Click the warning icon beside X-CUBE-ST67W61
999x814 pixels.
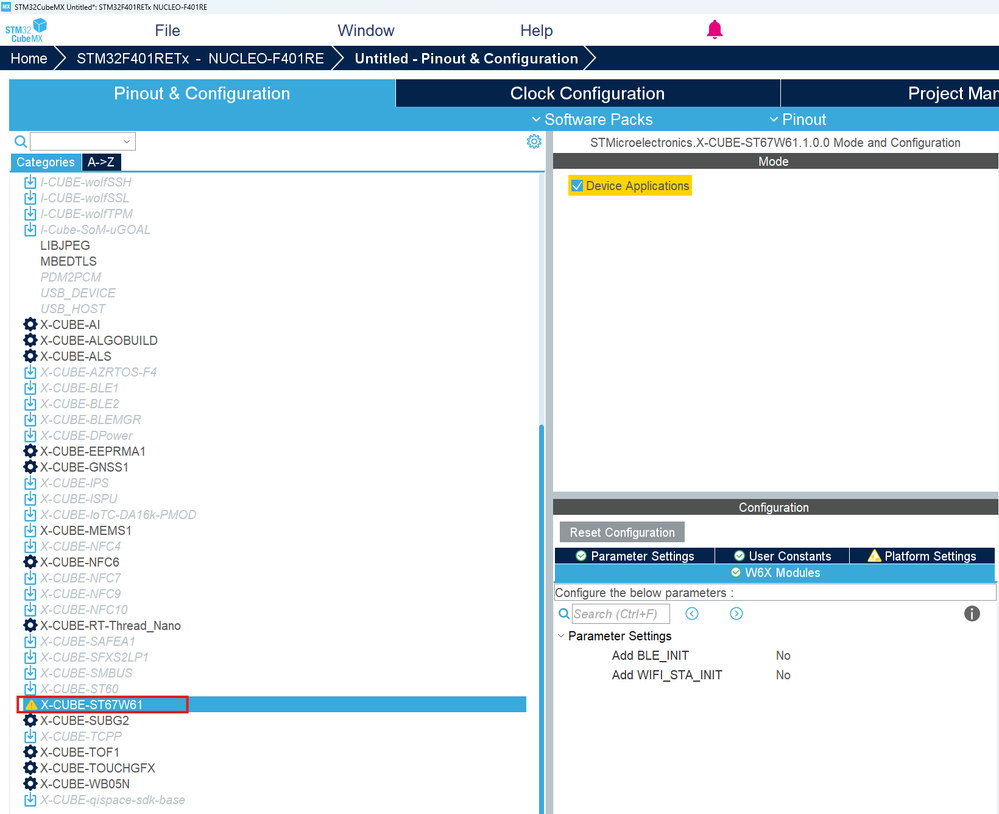pos(31,705)
